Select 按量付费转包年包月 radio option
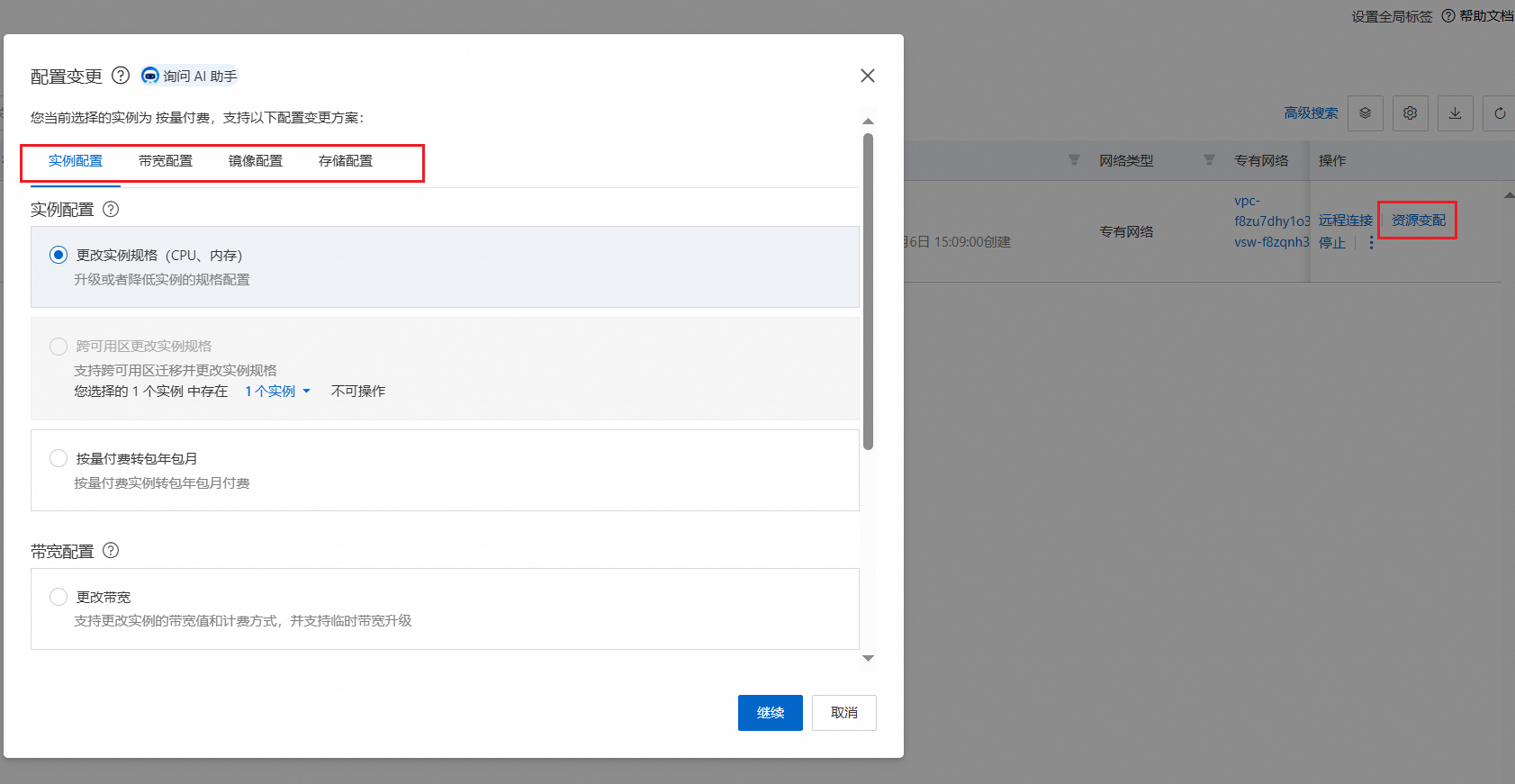Image resolution: width=1515 pixels, height=784 pixels. point(59,458)
